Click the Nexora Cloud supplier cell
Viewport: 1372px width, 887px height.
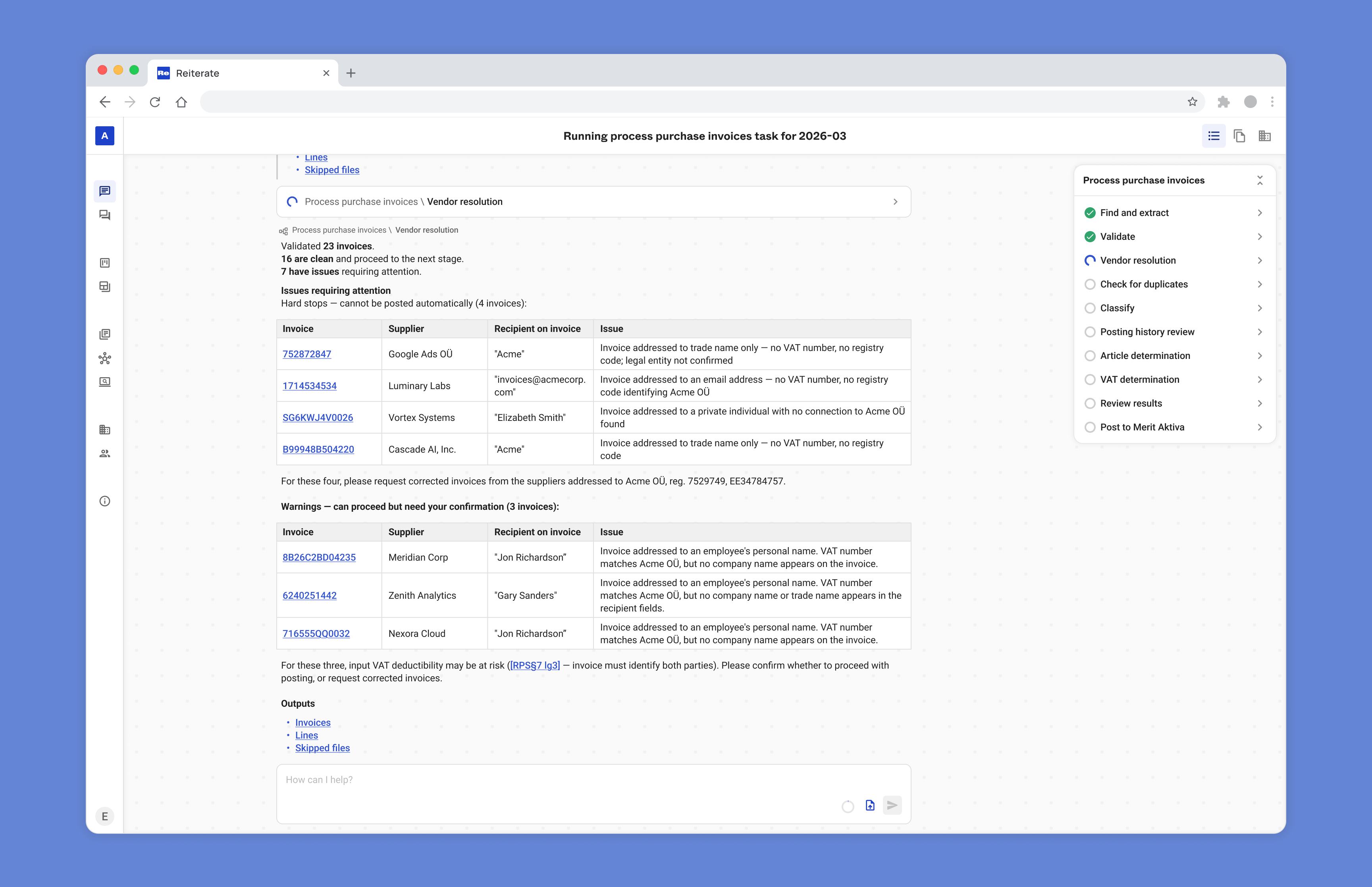coord(434,634)
